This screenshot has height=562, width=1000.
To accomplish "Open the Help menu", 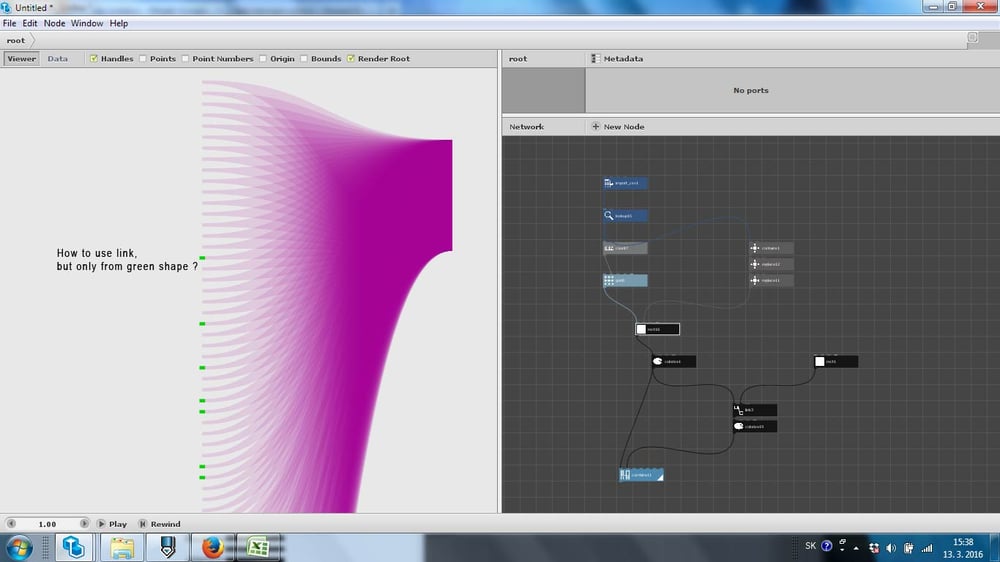I will 119,23.
